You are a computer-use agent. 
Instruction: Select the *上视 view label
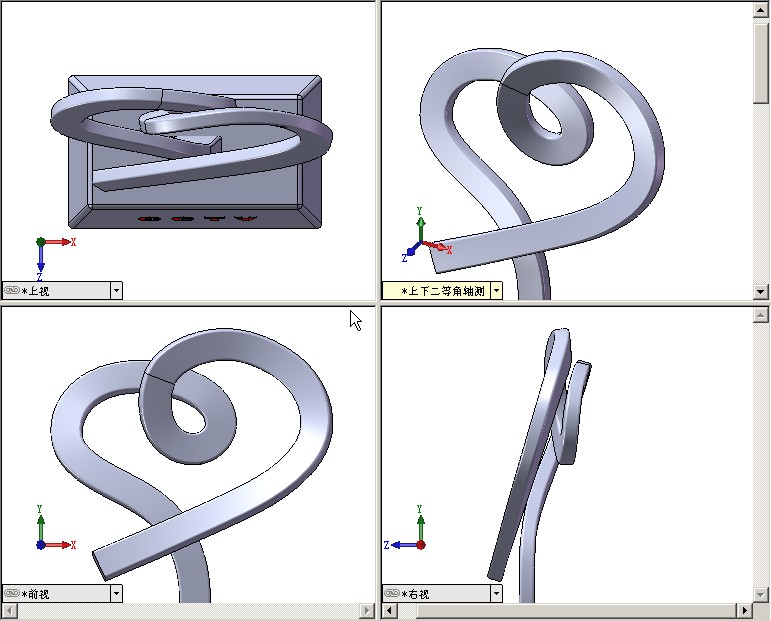[36, 291]
